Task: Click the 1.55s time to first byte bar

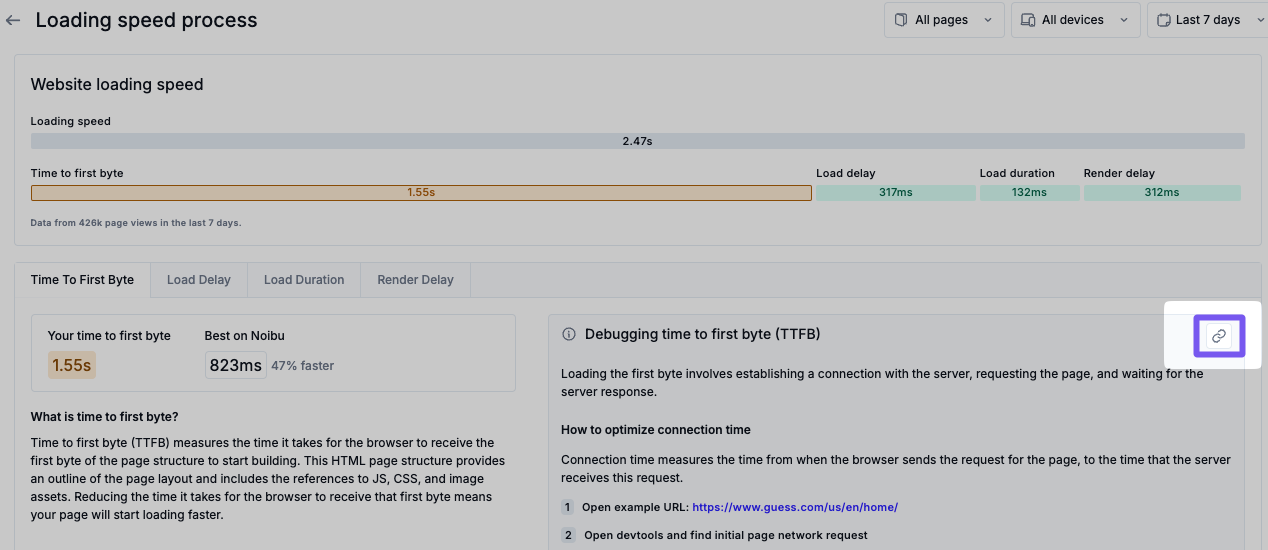Action: [421, 193]
